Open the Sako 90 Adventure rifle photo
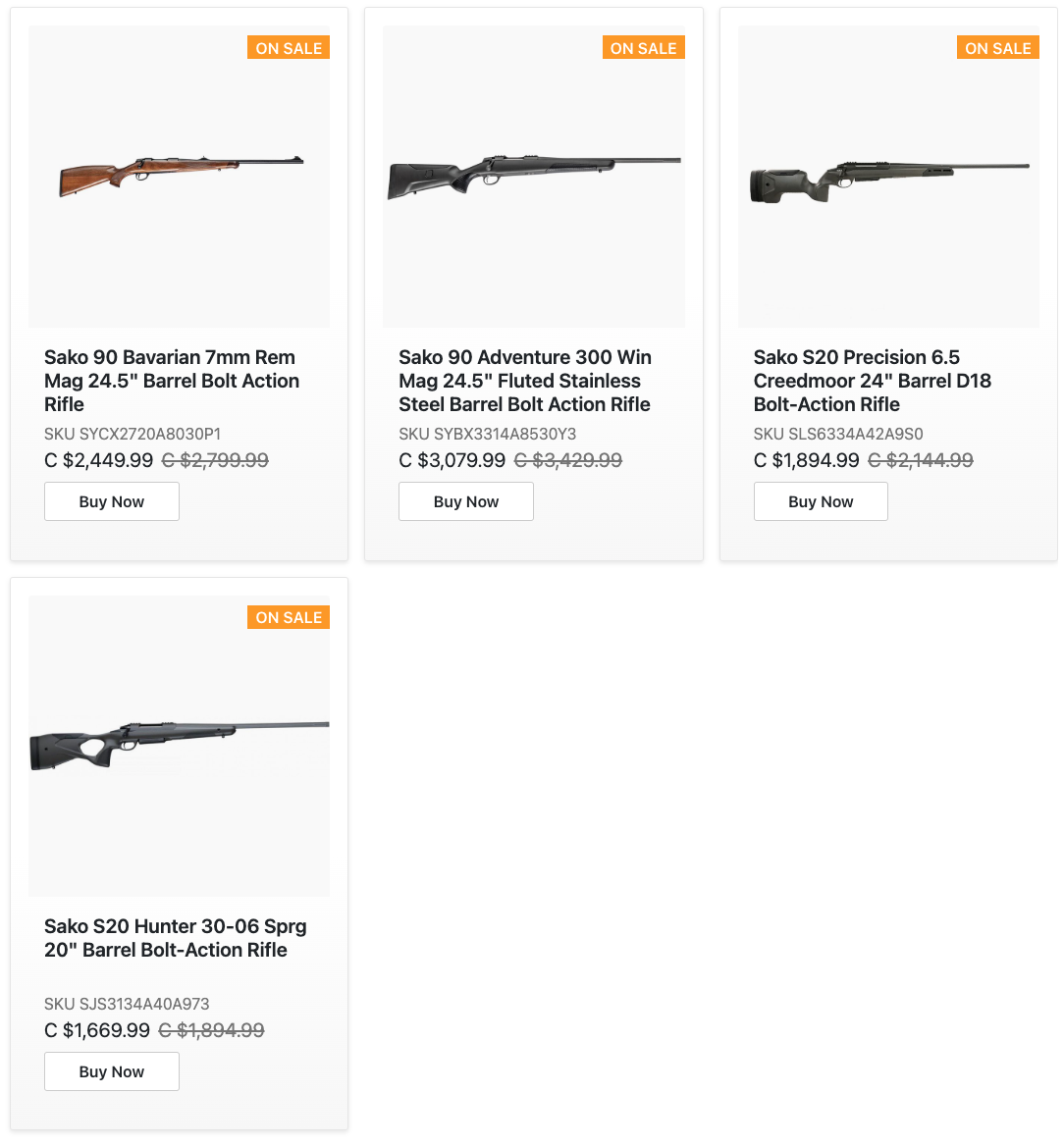Image resolution: width=1064 pixels, height=1146 pixels. [534, 177]
